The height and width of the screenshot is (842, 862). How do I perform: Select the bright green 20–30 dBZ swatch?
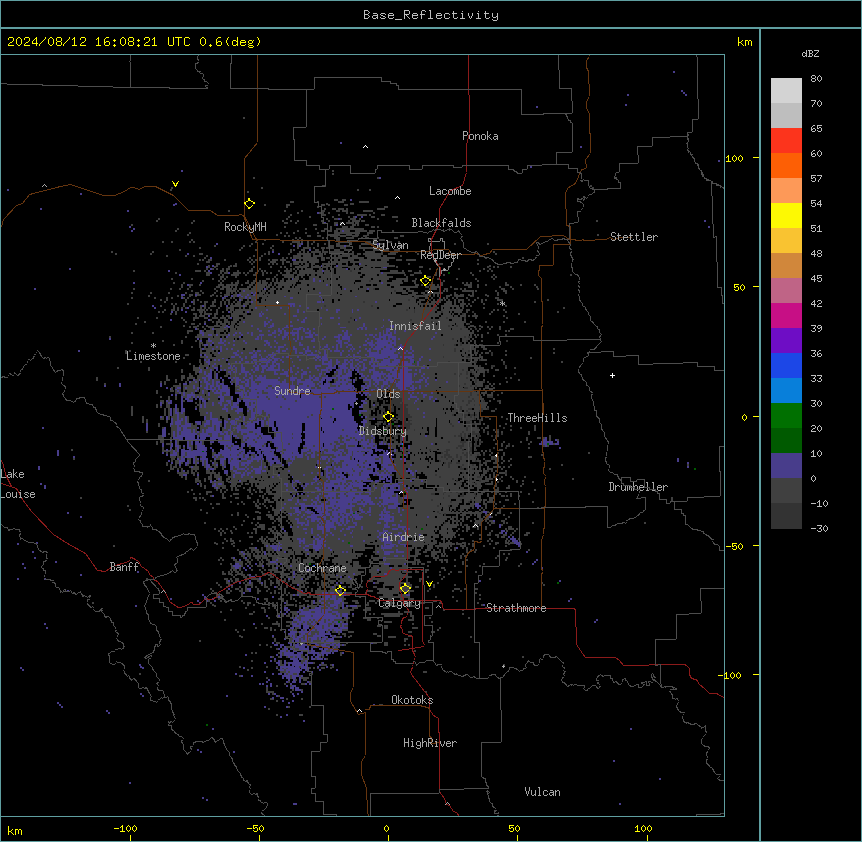pos(786,416)
